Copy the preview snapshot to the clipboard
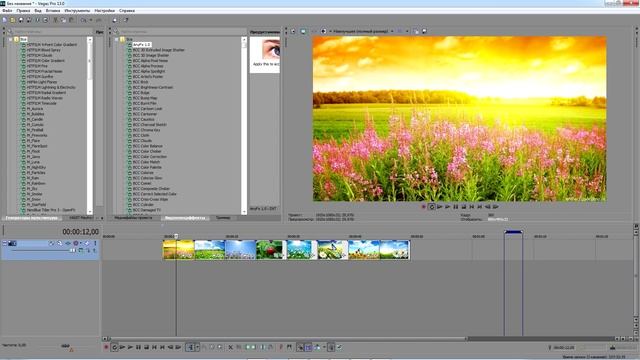Screen dimensions: 640x360 pos(416,31)
